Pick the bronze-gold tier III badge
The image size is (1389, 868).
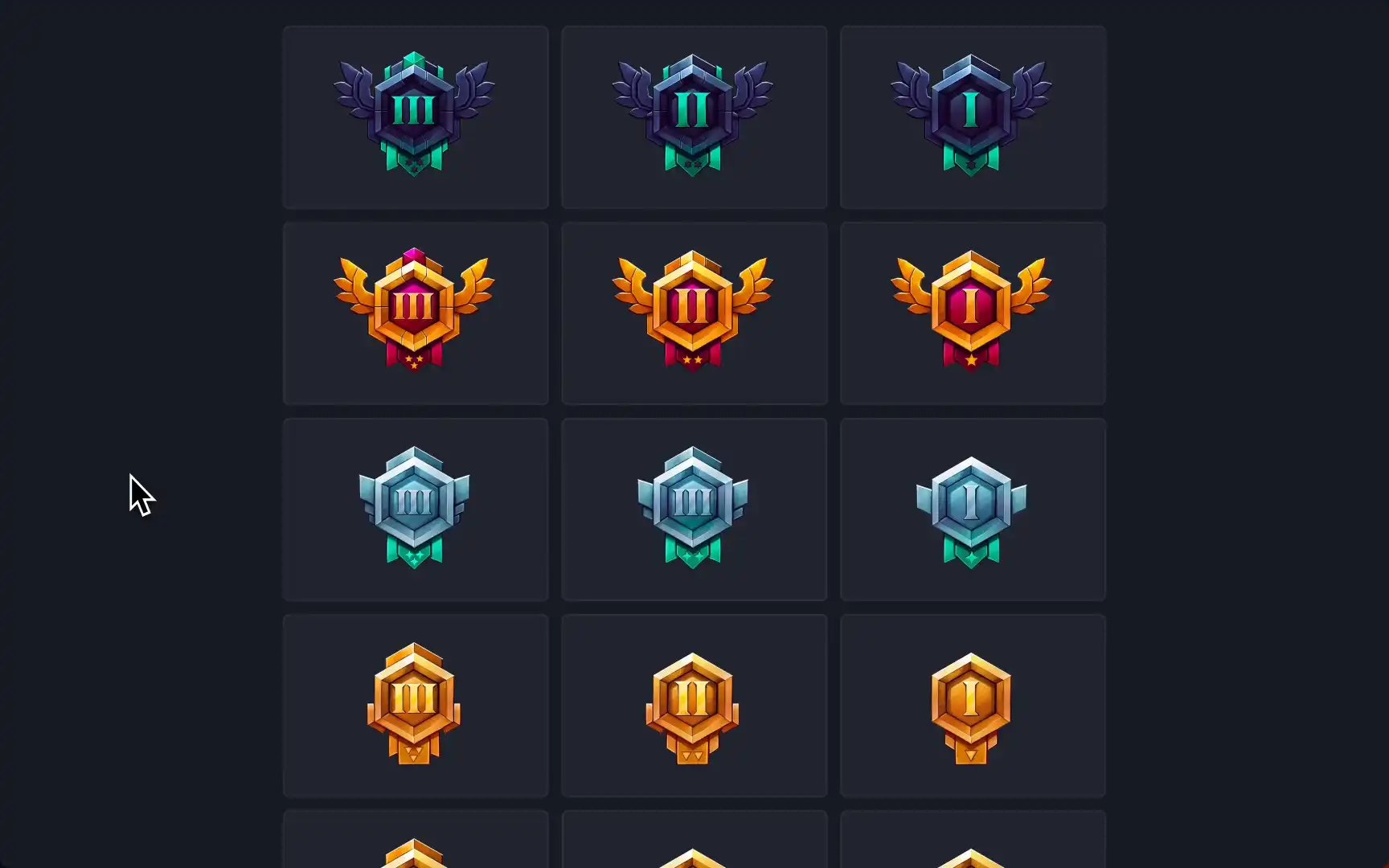pos(414,703)
